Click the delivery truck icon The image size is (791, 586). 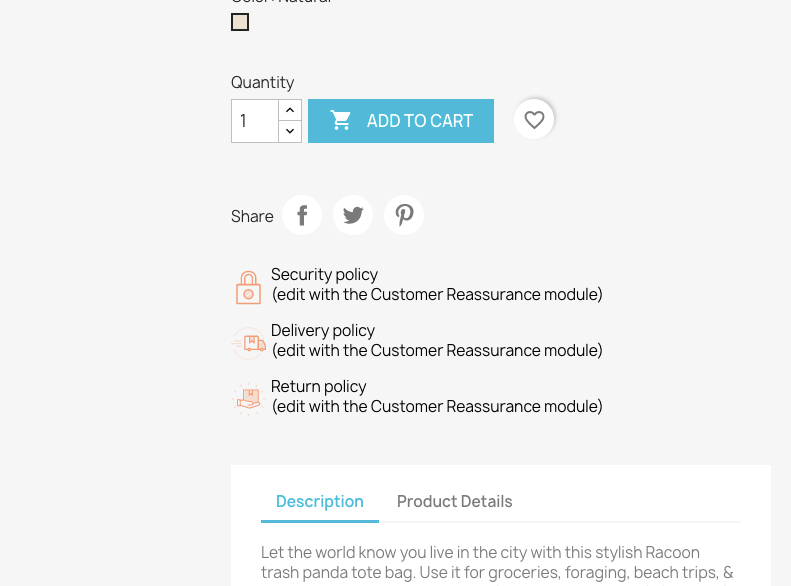click(248, 343)
